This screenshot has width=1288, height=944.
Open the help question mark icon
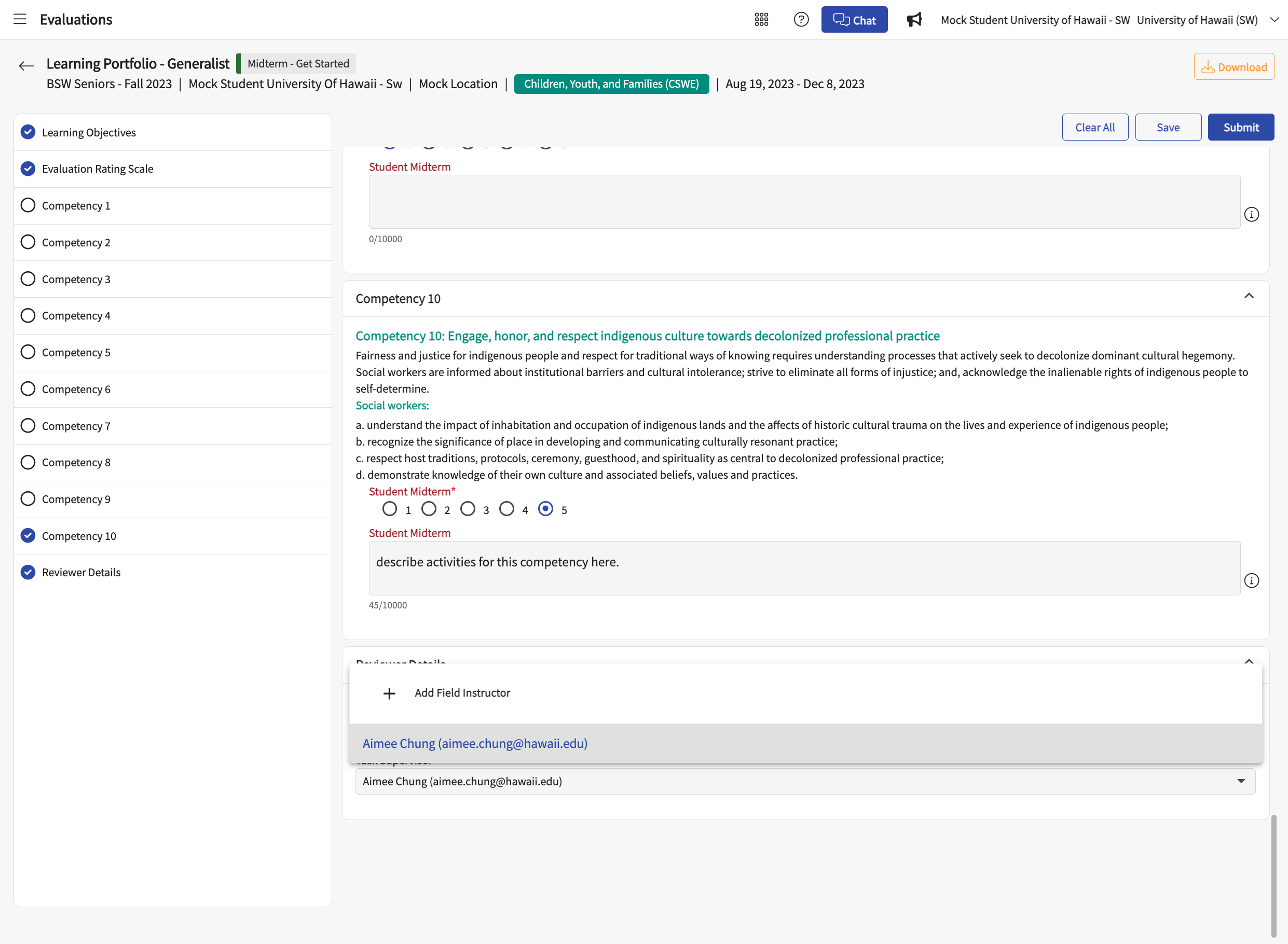(801, 19)
